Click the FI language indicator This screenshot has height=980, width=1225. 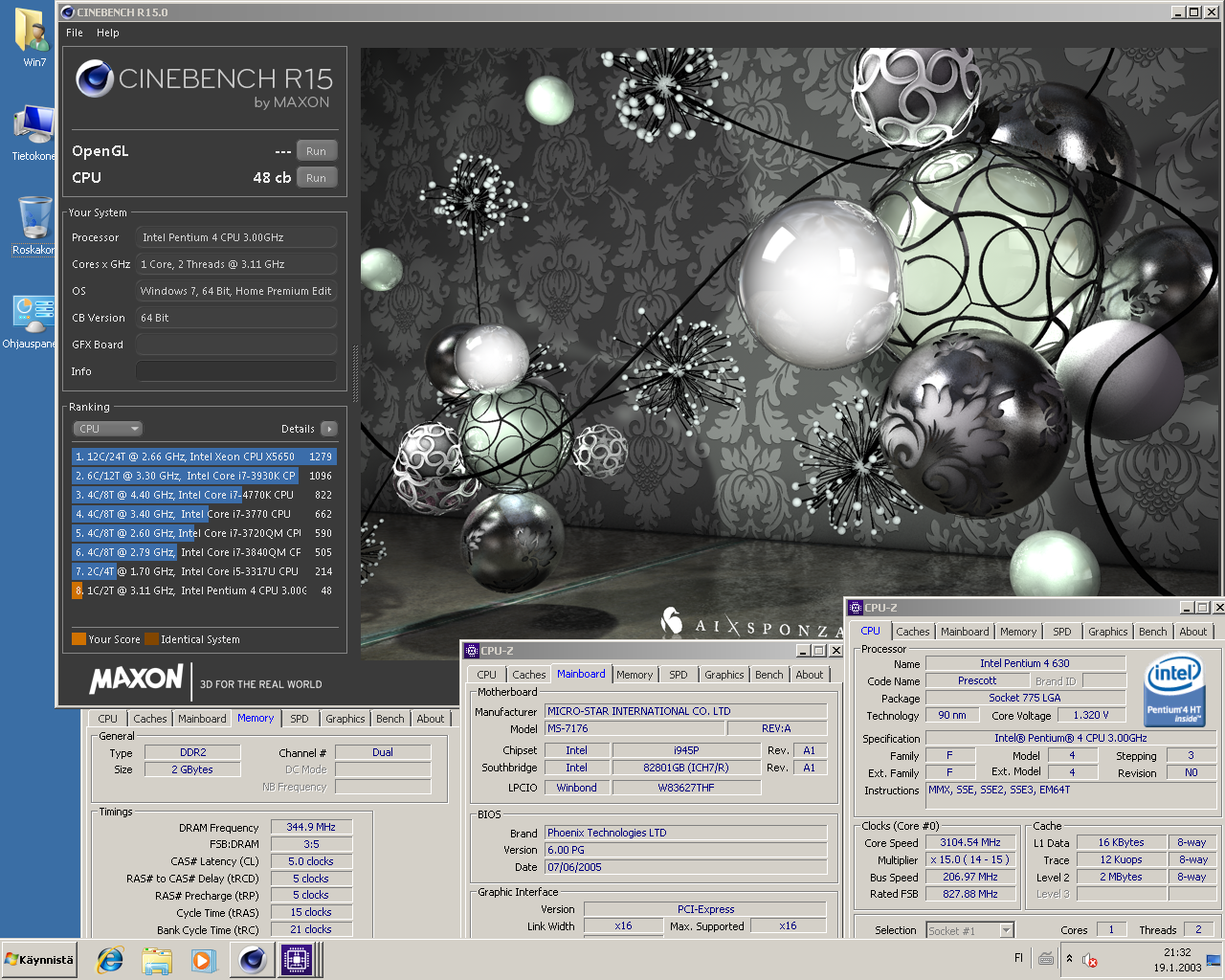1018,958
